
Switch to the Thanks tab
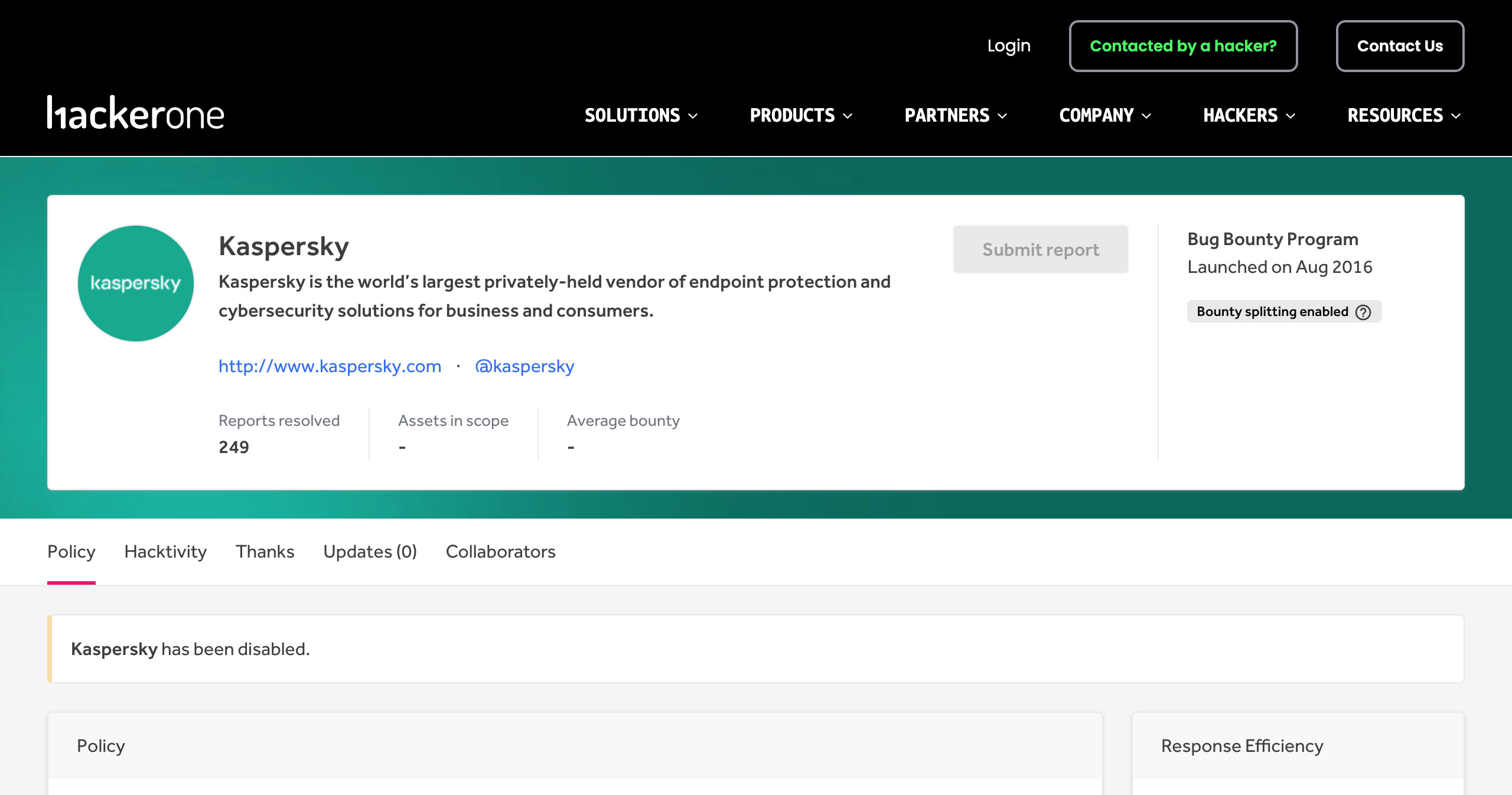click(x=265, y=552)
